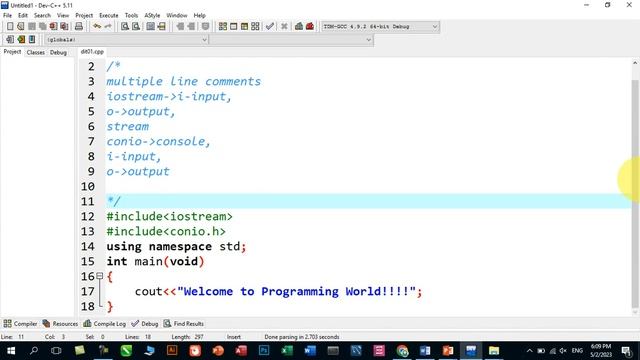Click the code line '#include<iostream>'
Screen dimensions: 640x360
pyautogui.click(x=169, y=216)
